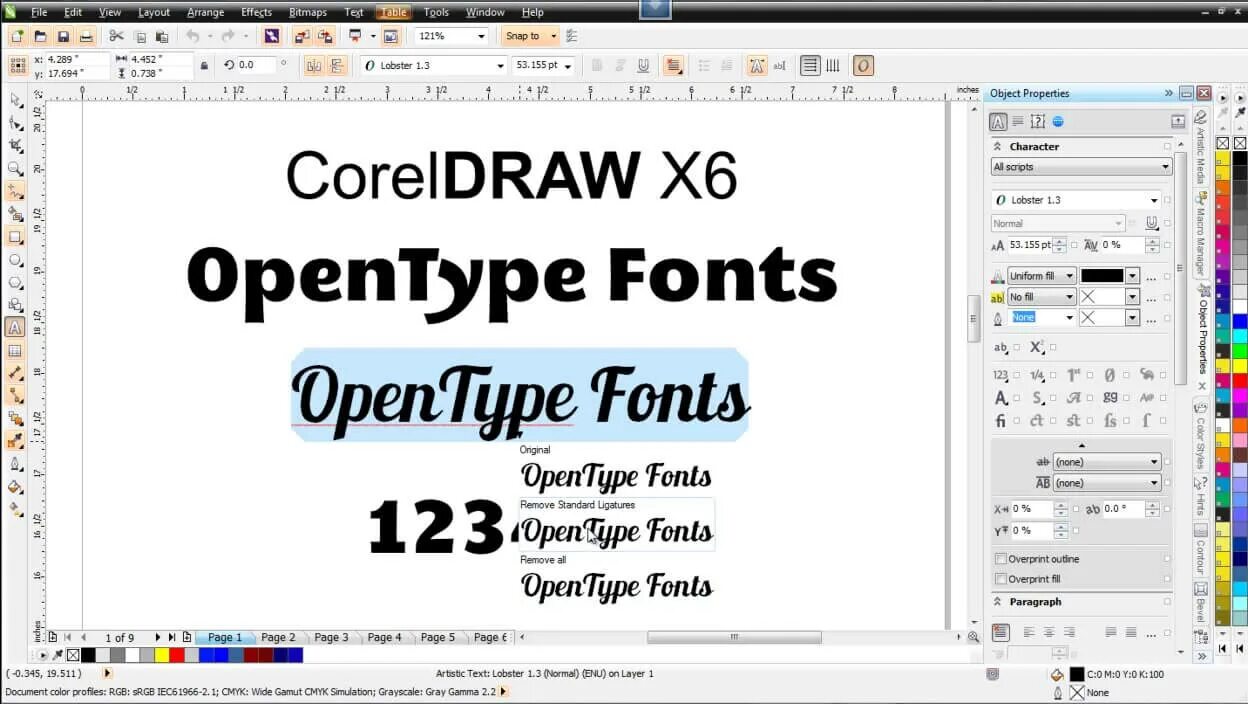
Task: Switch to Page 3 tab
Action: tap(331, 637)
